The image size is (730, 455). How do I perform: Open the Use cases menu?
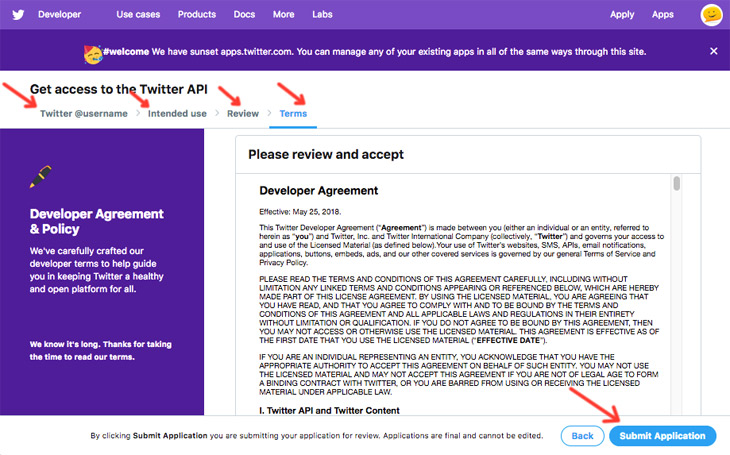coord(138,14)
